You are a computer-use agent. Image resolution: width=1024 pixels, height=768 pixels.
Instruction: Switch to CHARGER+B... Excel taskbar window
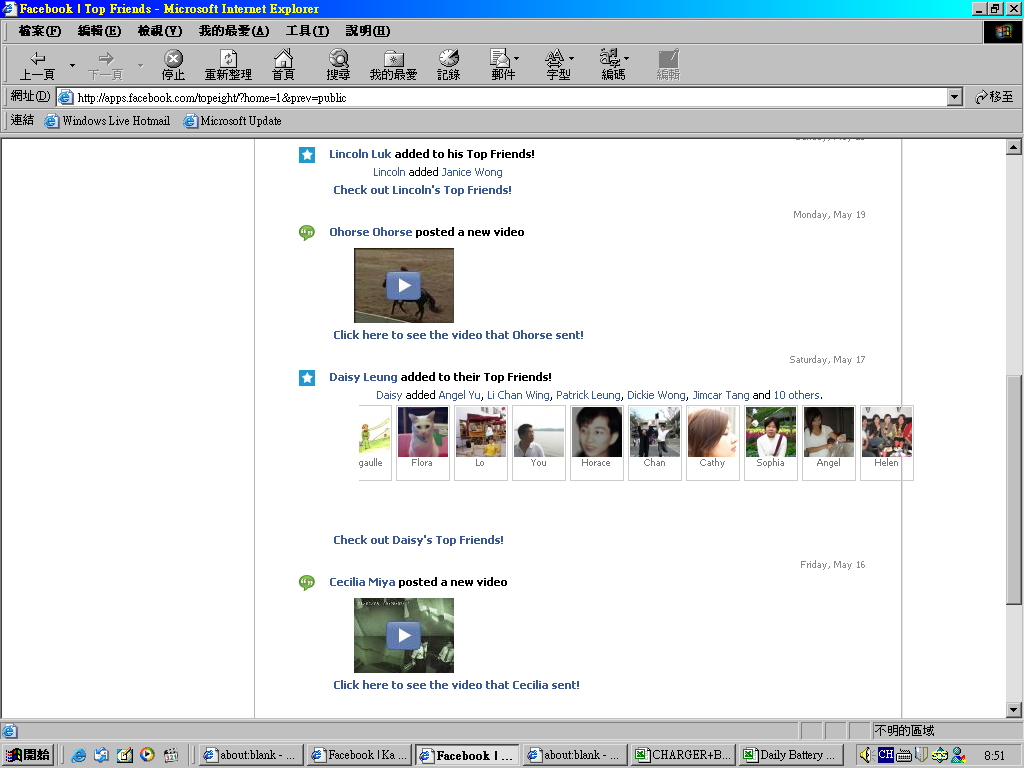pos(684,755)
